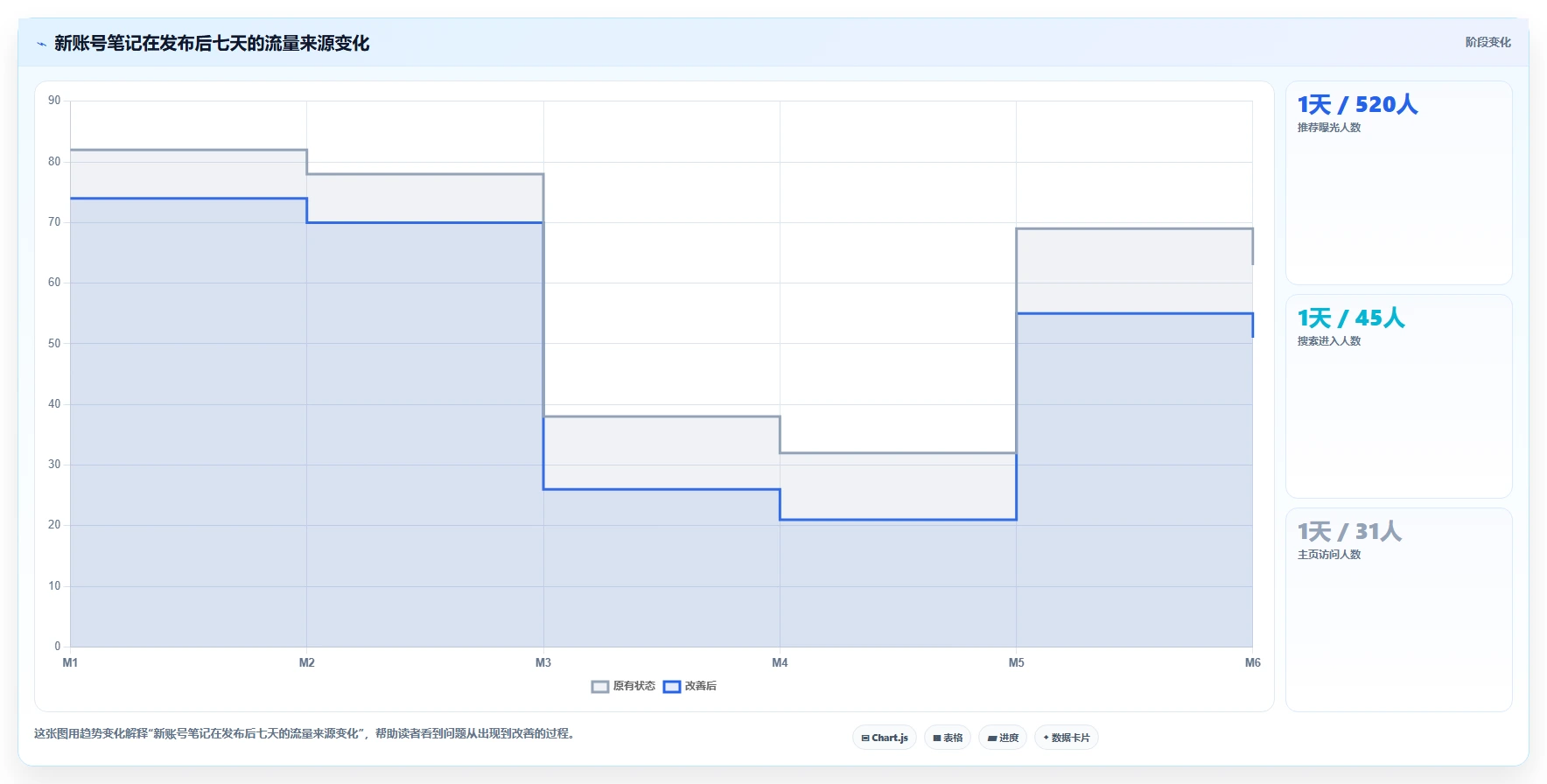Viewport: 1547px width, 784px height.
Task: Click the 10 y-axis value
Action: click(54, 586)
